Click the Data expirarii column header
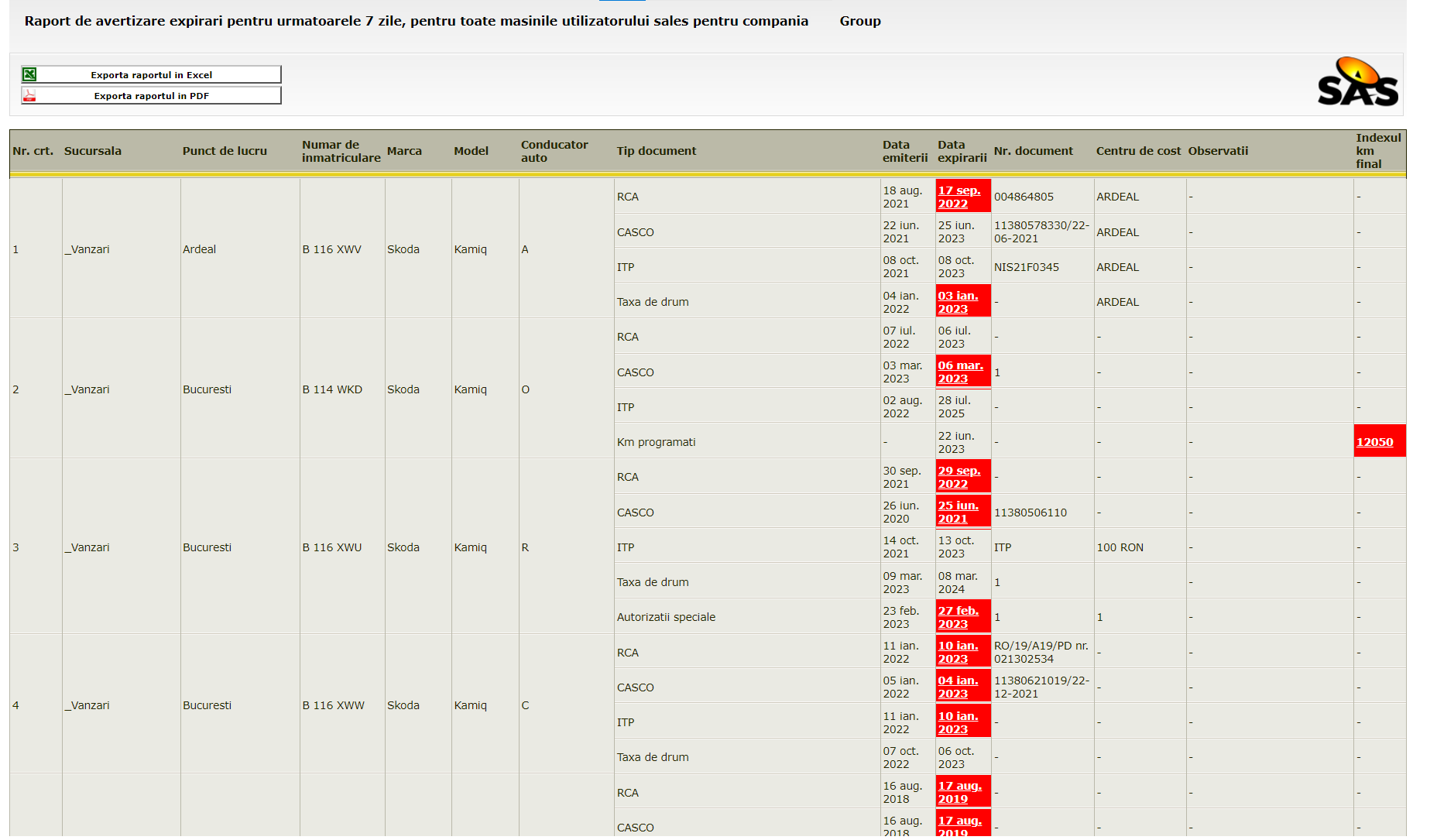Screen dimensions: 1437x840 [x=962, y=151]
